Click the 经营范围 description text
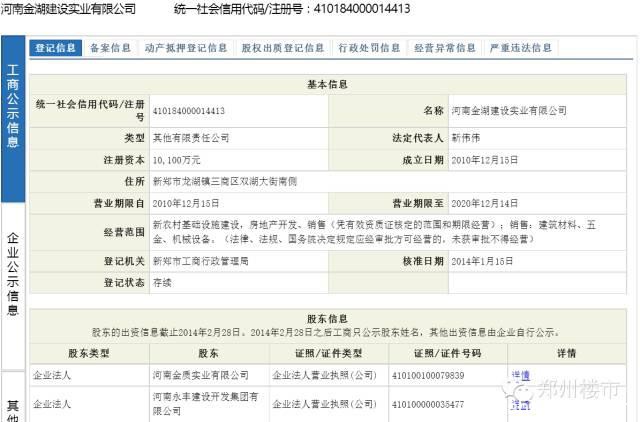The height and width of the screenshot is (422, 640). 374,232
